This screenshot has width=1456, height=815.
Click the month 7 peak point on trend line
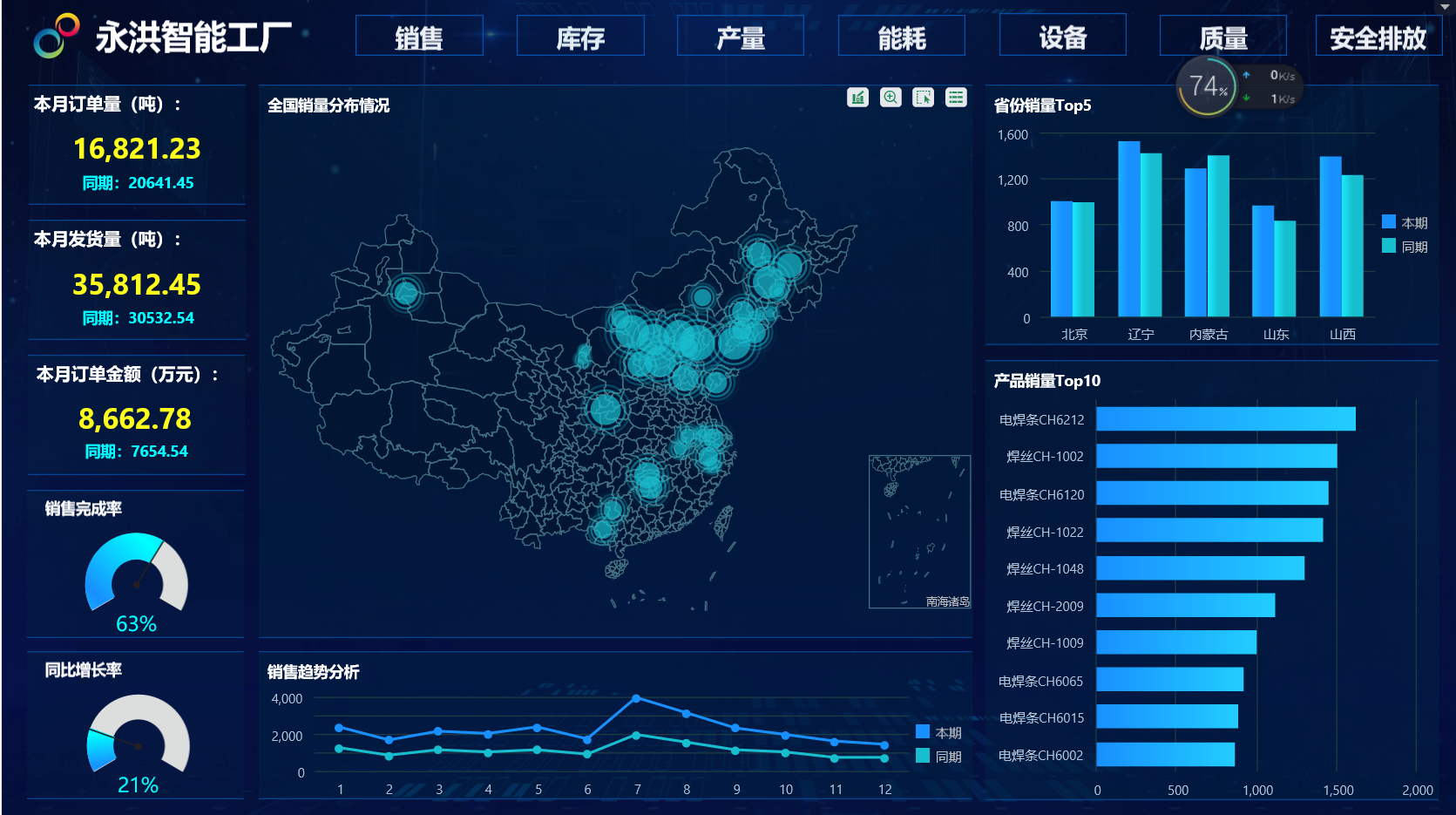tap(636, 698)
